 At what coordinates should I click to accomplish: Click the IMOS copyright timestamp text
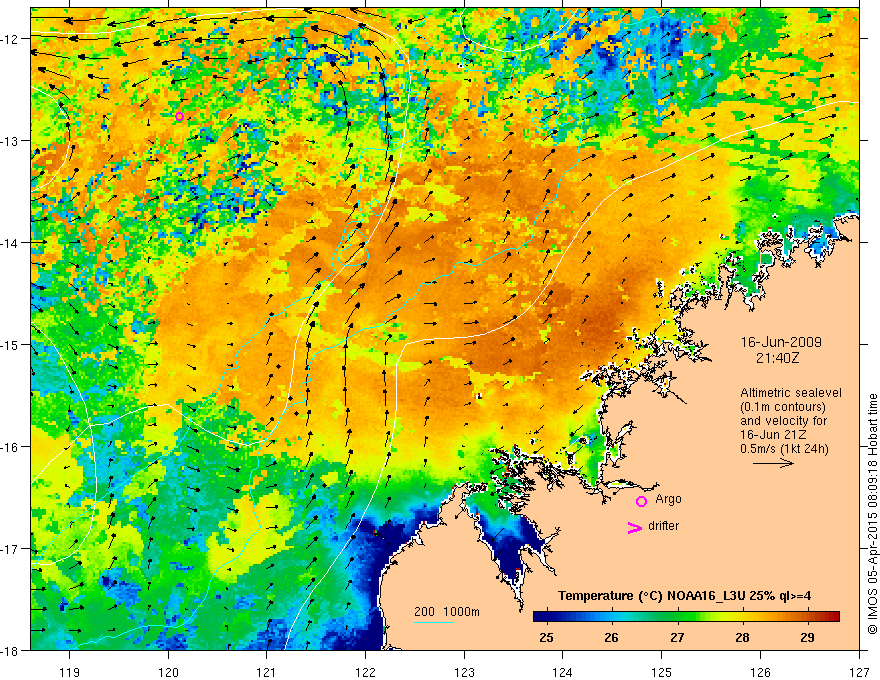point(872,514)
